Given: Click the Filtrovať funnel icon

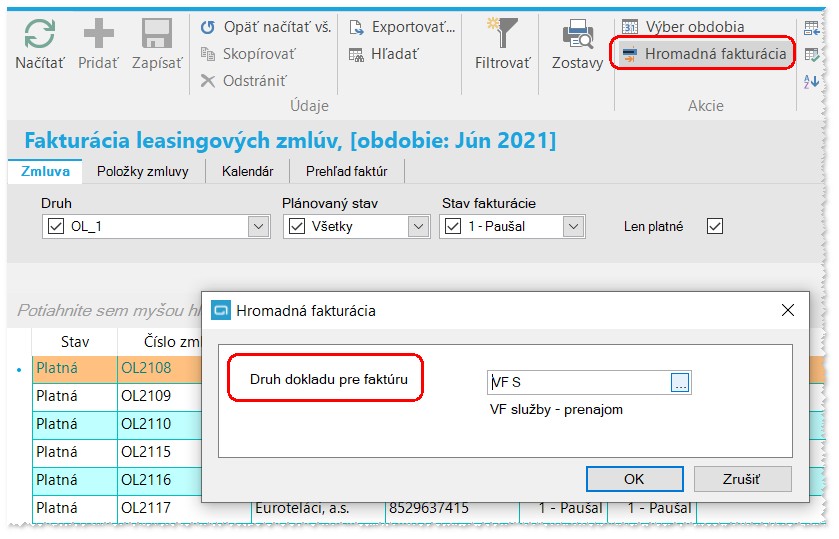Looking at the screenshot, I should click(x=502, y=33).
